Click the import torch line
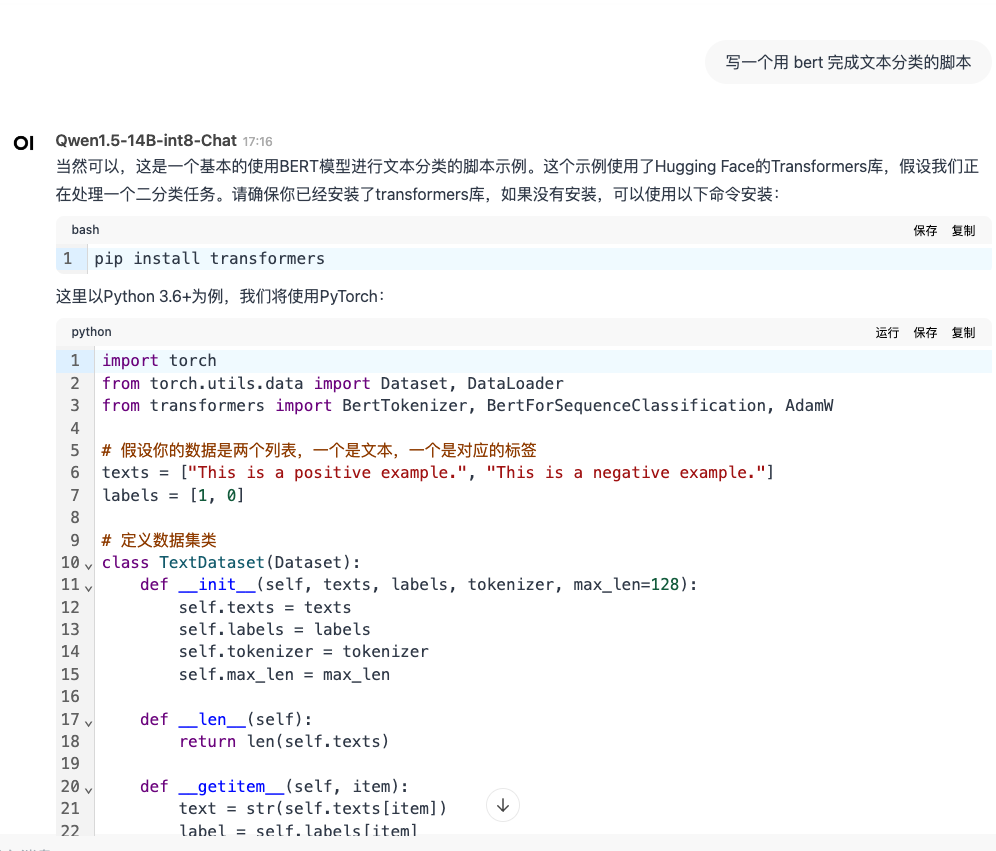Viewport: 996px width, 851px height. tap(159, 361)
